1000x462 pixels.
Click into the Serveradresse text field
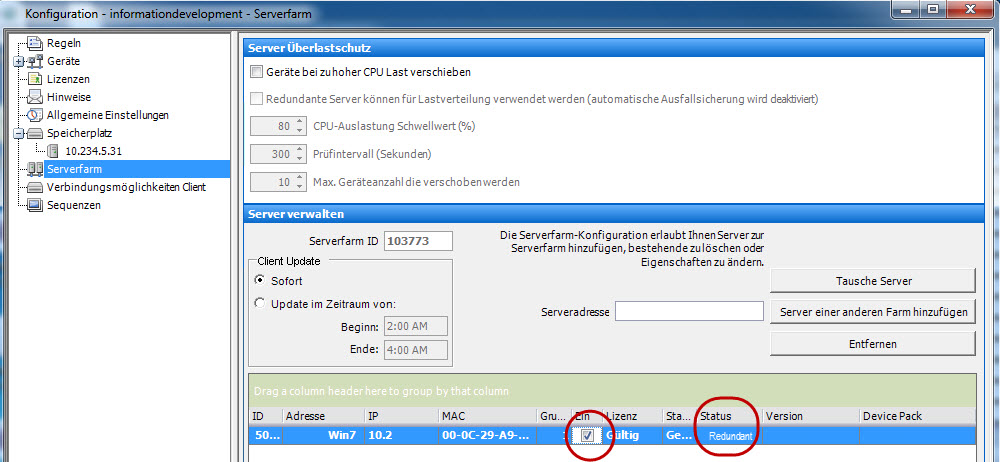[x=689, y=312]
